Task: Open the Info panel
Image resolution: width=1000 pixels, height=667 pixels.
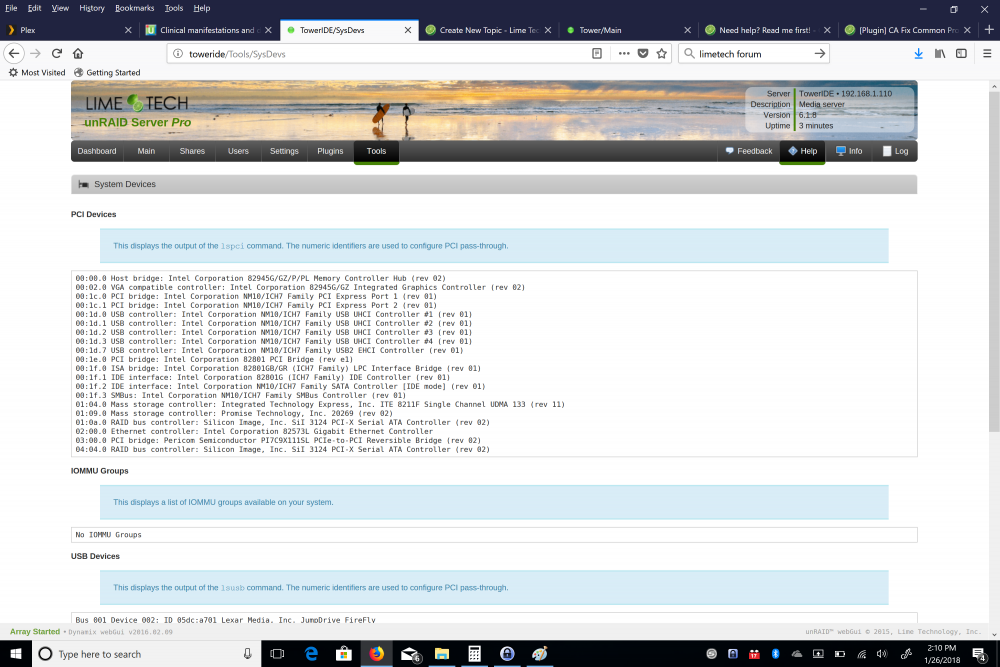Action: pos(849,151)
